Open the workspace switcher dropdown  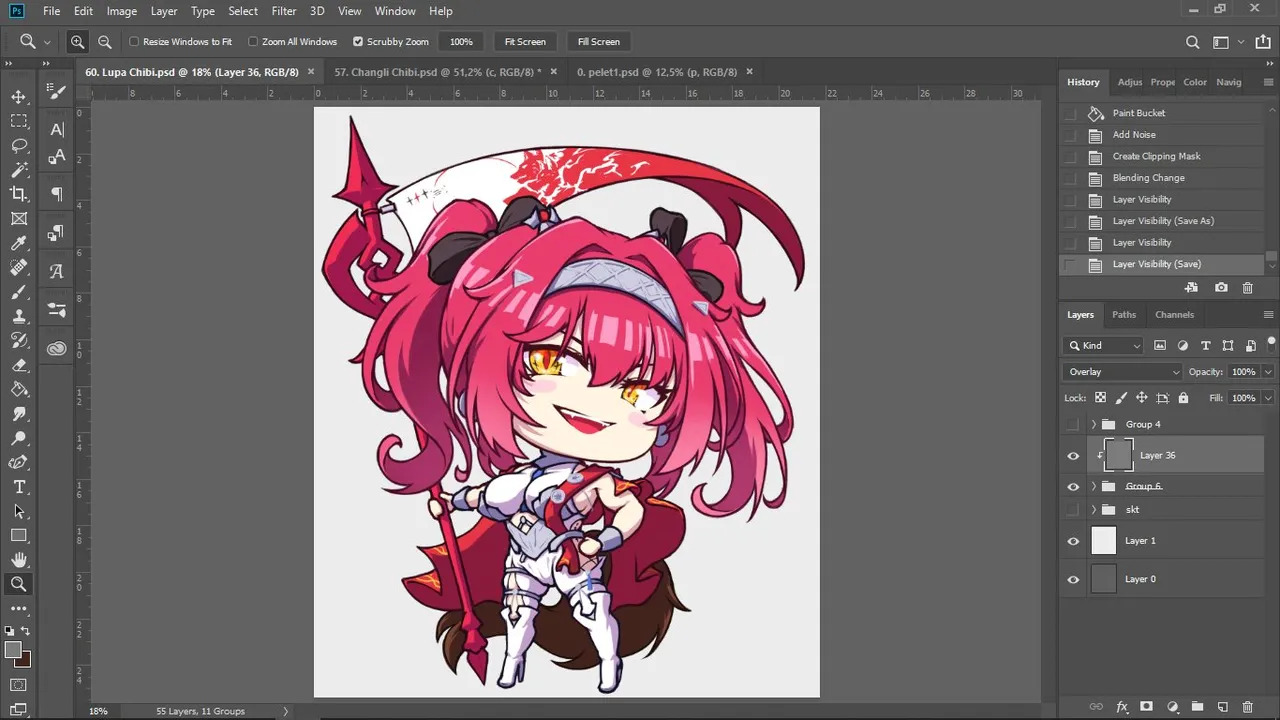point(1226,42)
